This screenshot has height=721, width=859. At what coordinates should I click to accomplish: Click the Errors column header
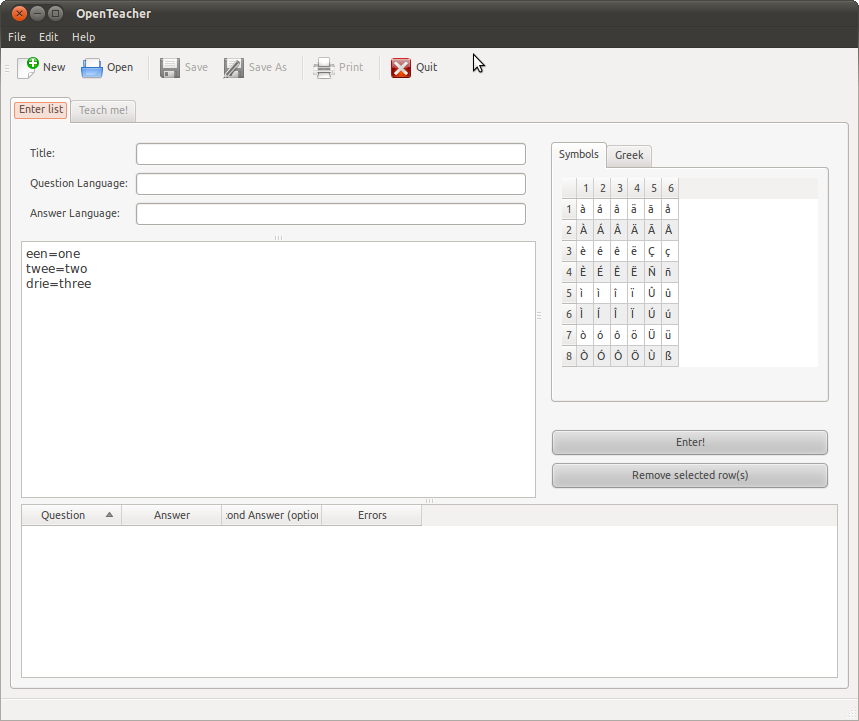[x=372, y=515]
